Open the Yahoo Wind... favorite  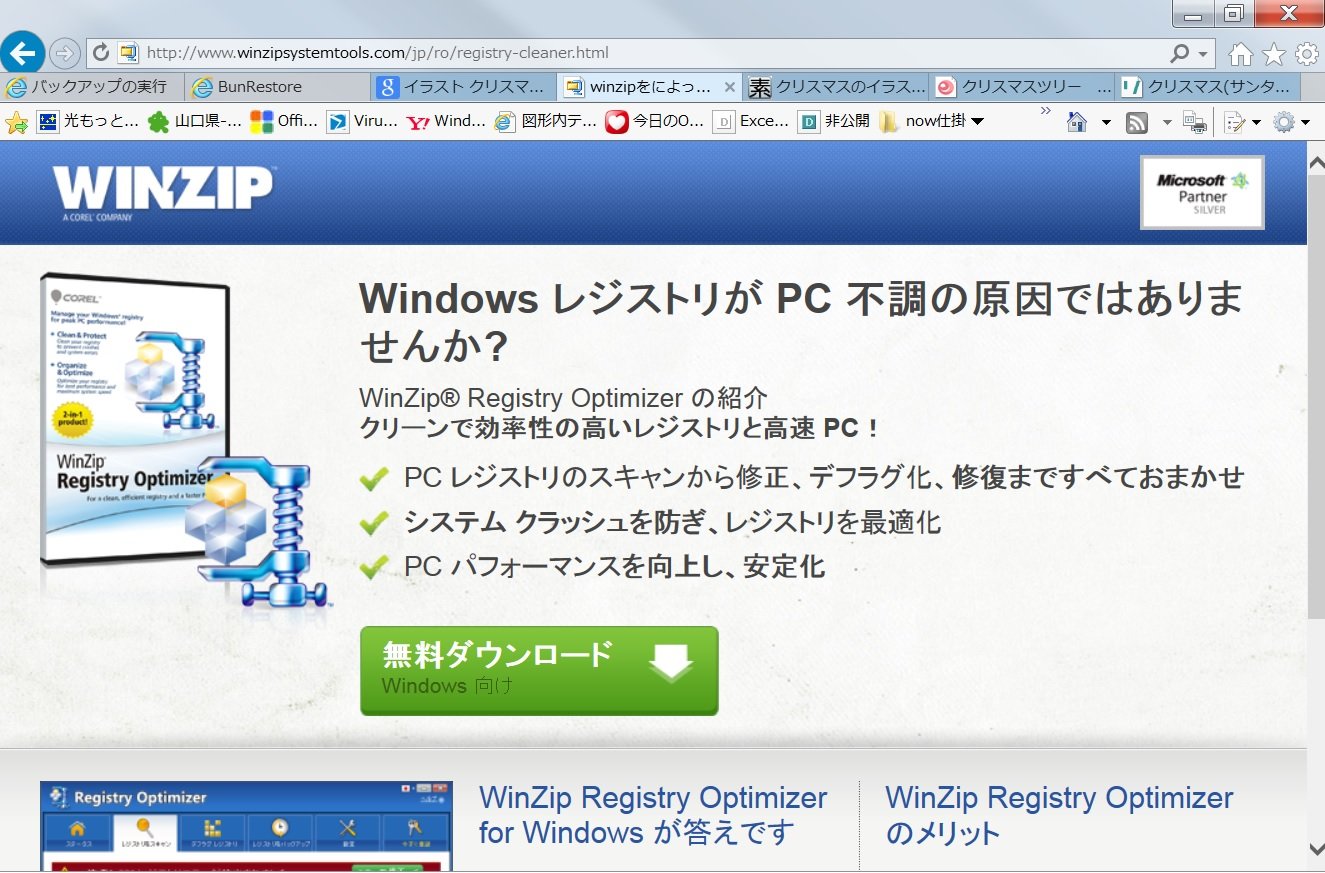446,122
